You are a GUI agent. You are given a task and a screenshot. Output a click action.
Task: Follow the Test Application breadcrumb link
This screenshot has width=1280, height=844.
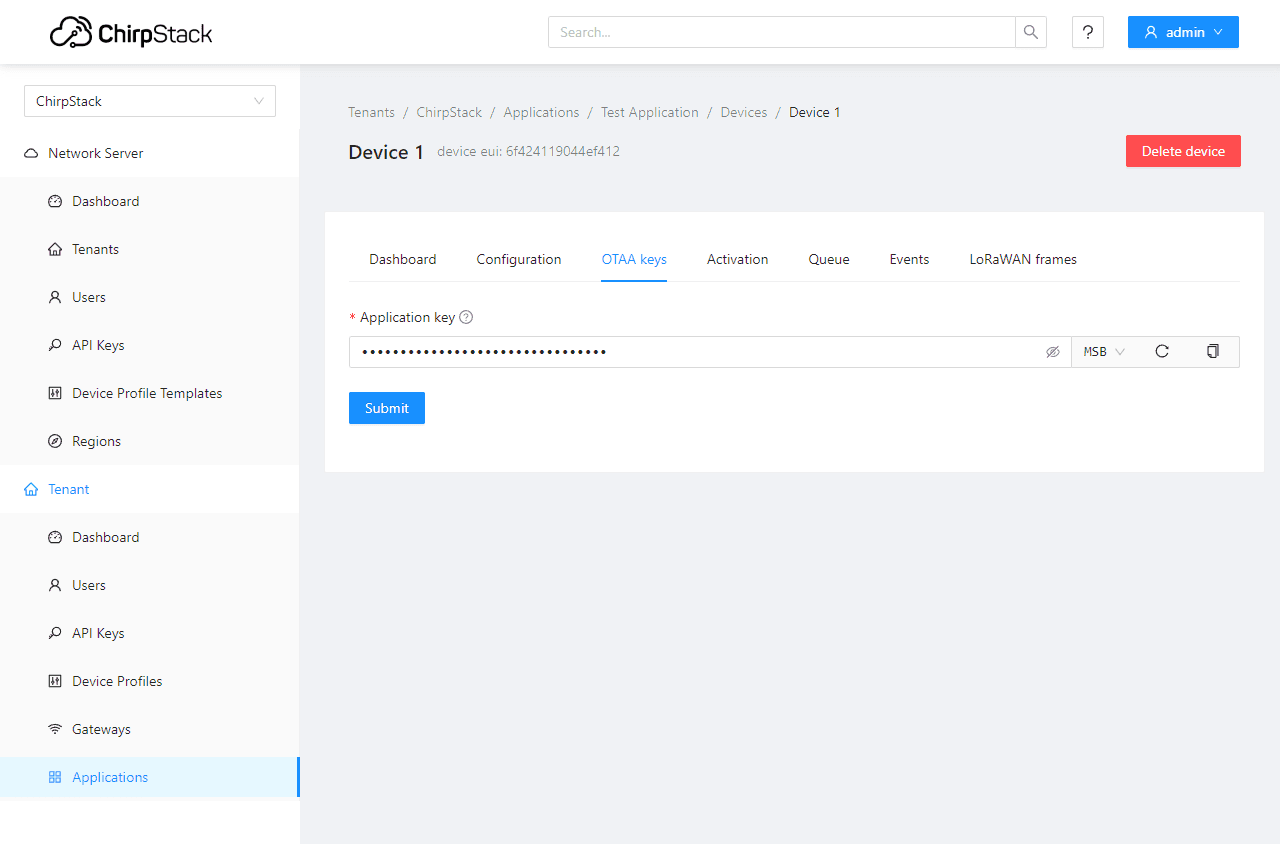tap(650, 112)
